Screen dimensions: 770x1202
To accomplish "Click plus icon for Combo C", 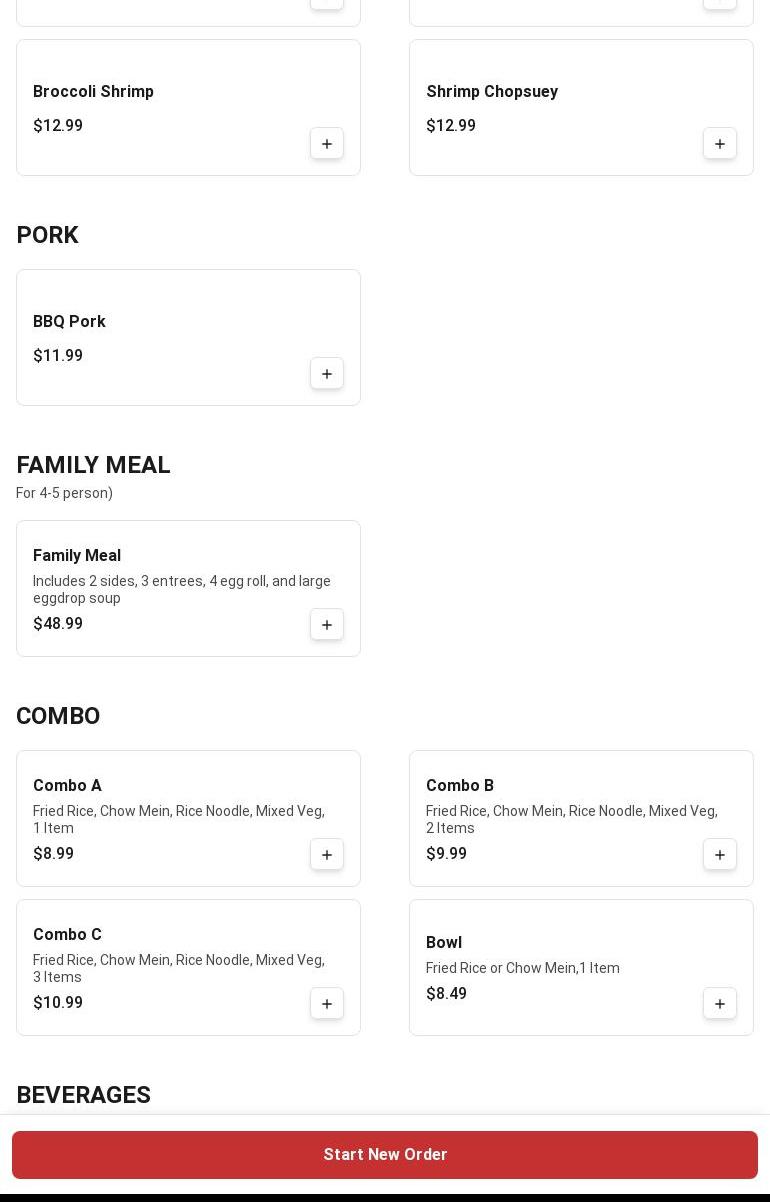I will click(x=327, y=1004).
